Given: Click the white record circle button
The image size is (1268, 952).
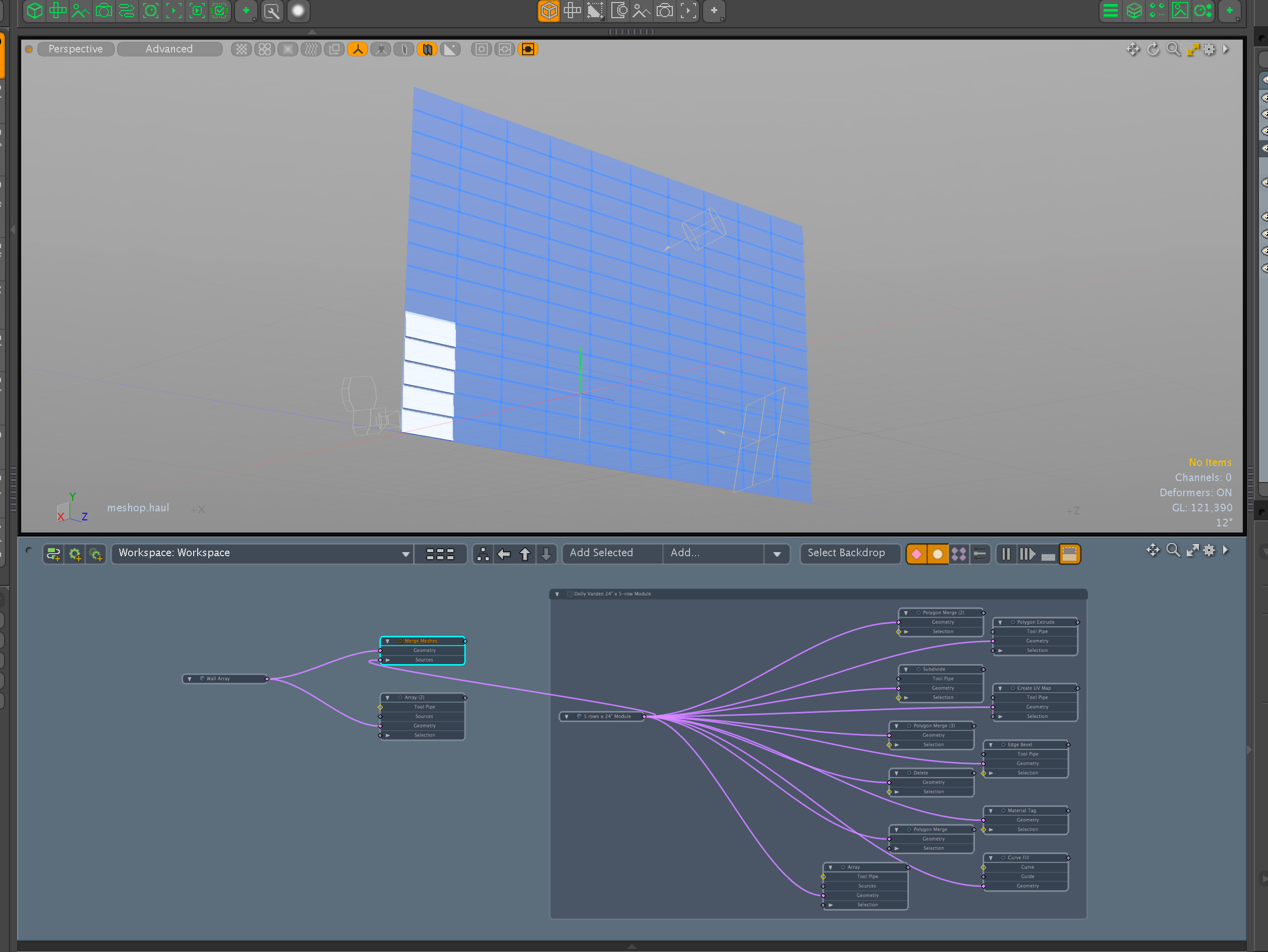Looking at the screenshot, I should click(x=298, y=11).
